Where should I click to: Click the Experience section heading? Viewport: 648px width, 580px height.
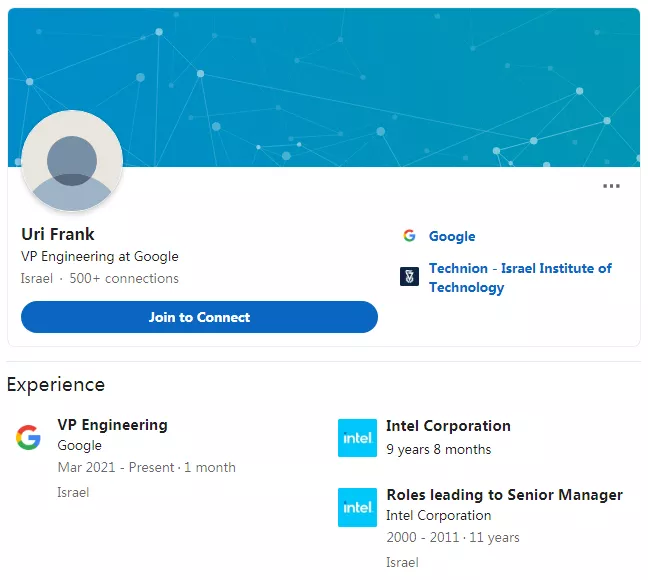pyautogui.click(x=56, y=385)
